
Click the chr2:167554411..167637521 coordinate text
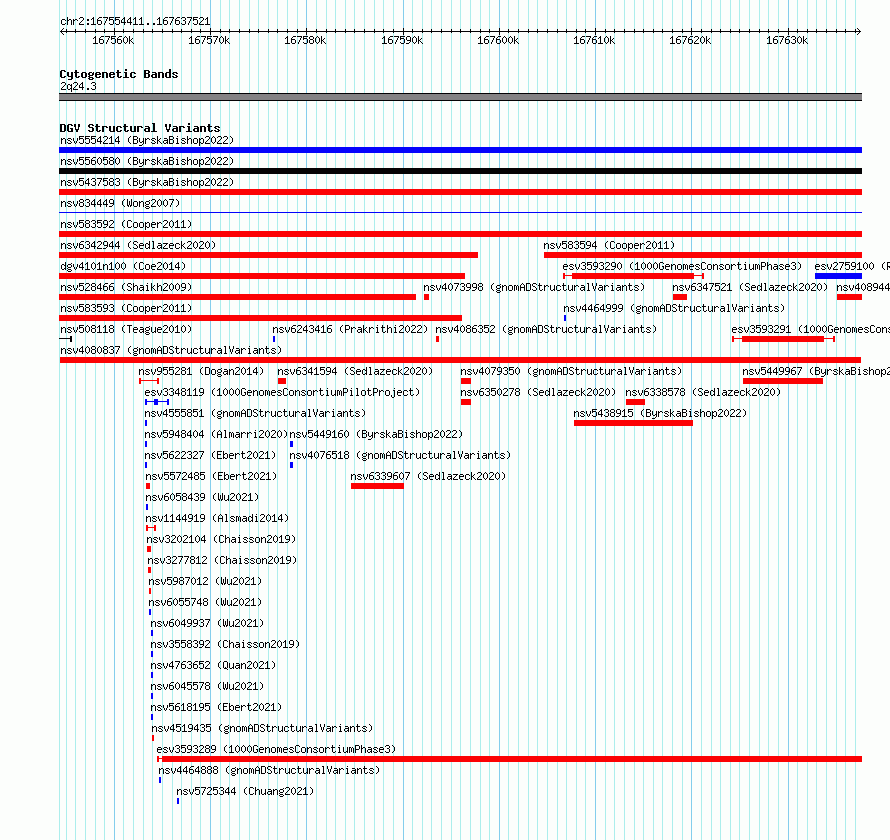point(135,21)
